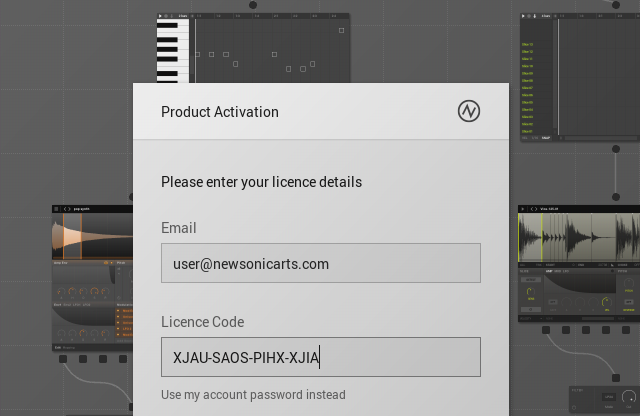Screen dimensions: 640x416
Task: Click the filter module's cutoff knob
Action: (x=629, y=397)
